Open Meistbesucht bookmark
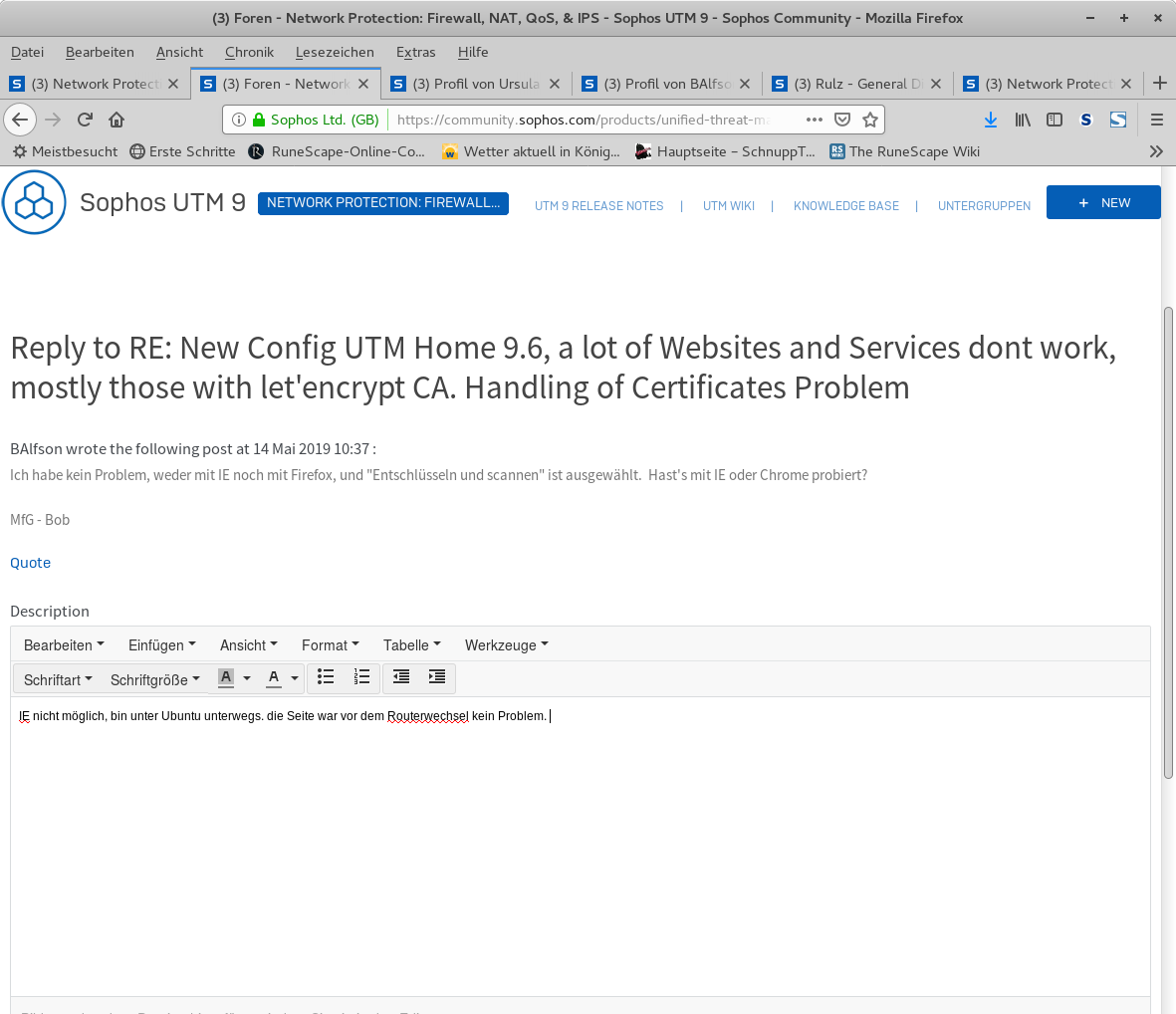 pyautogui.click(x=66, y=151)
